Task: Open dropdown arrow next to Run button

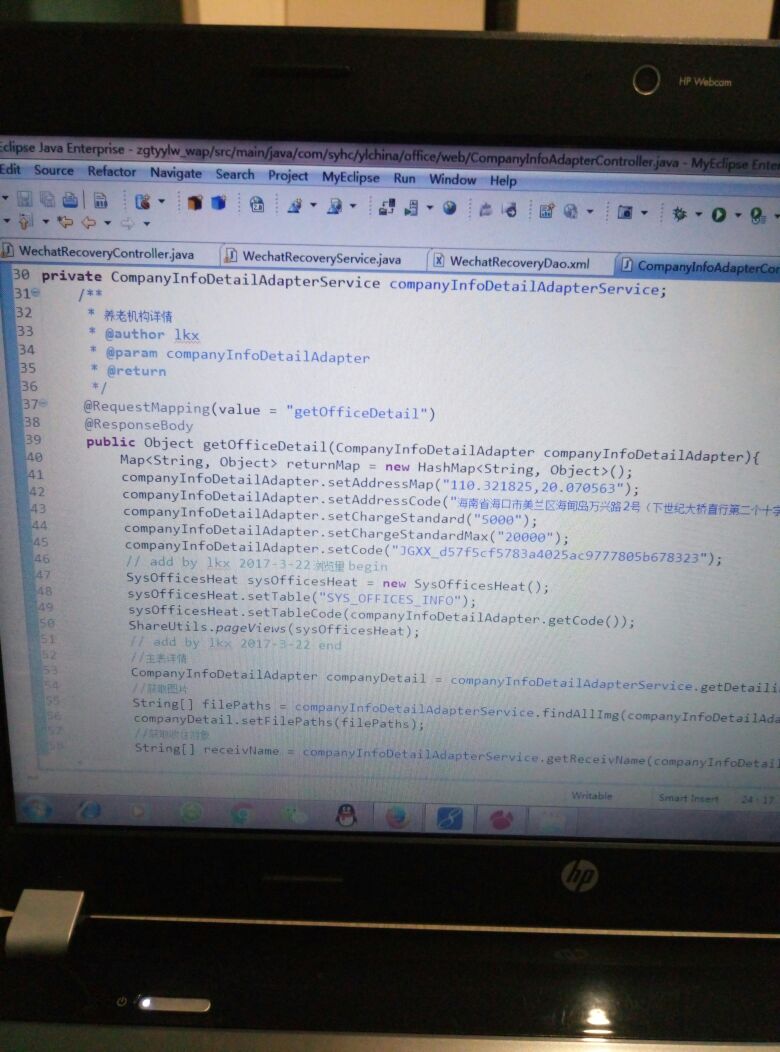Action: (x=737, y=214)
